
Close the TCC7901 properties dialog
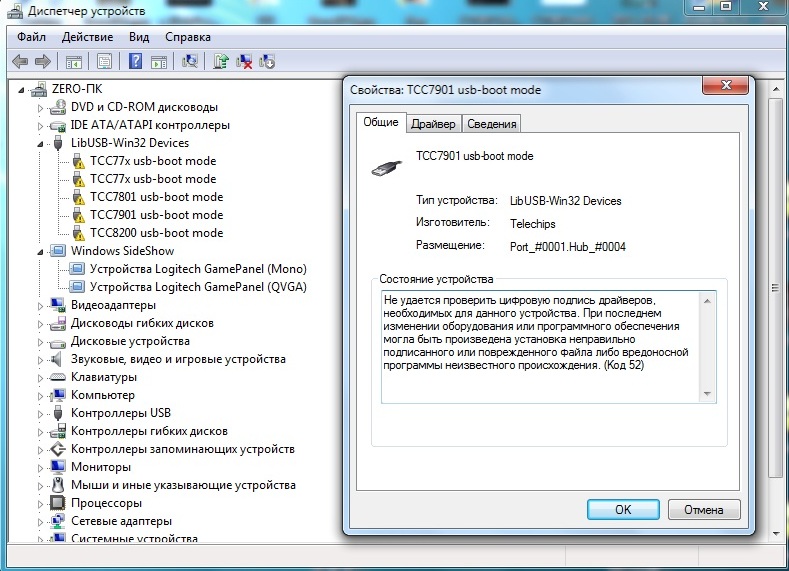[726, 85]
